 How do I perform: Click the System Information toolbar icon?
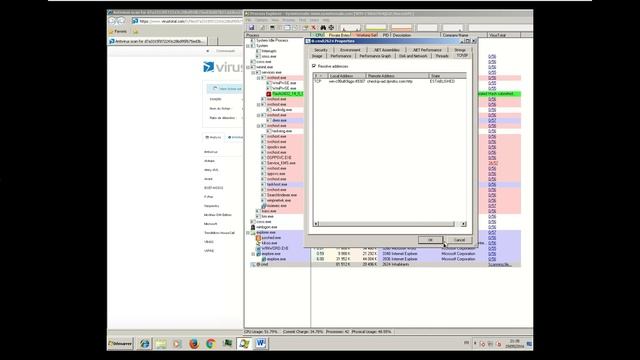(272, 27)
